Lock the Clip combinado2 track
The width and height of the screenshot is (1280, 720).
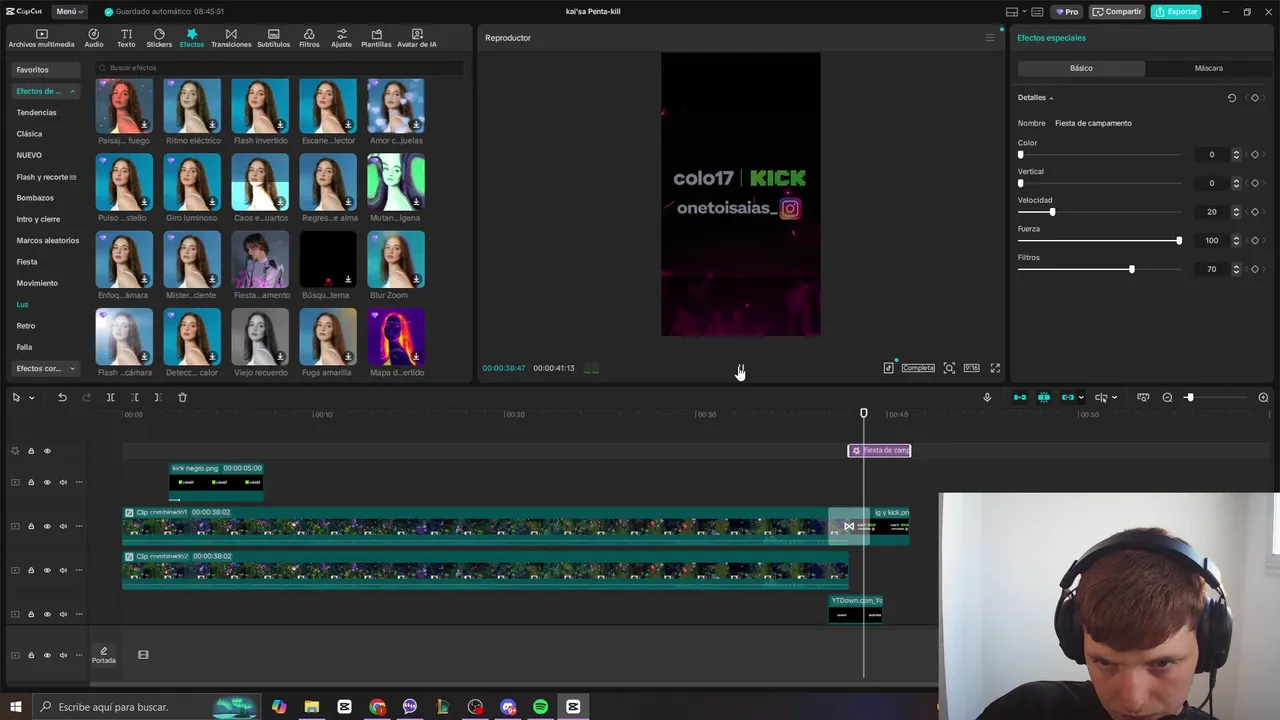31,570
